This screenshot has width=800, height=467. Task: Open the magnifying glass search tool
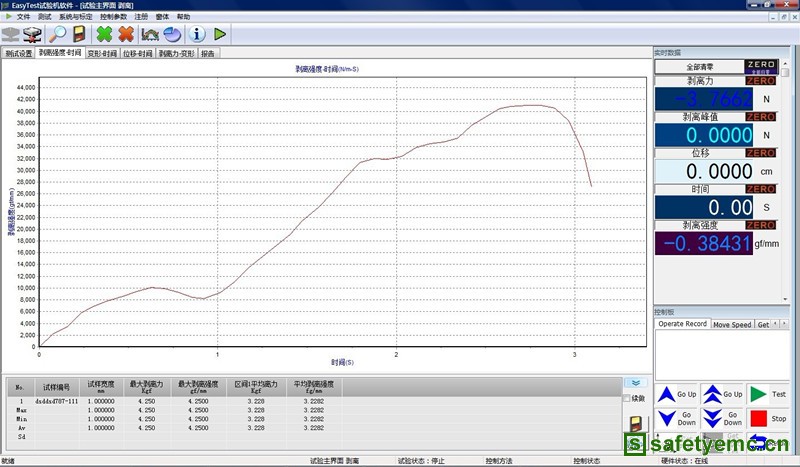click(x=57, y=34)
